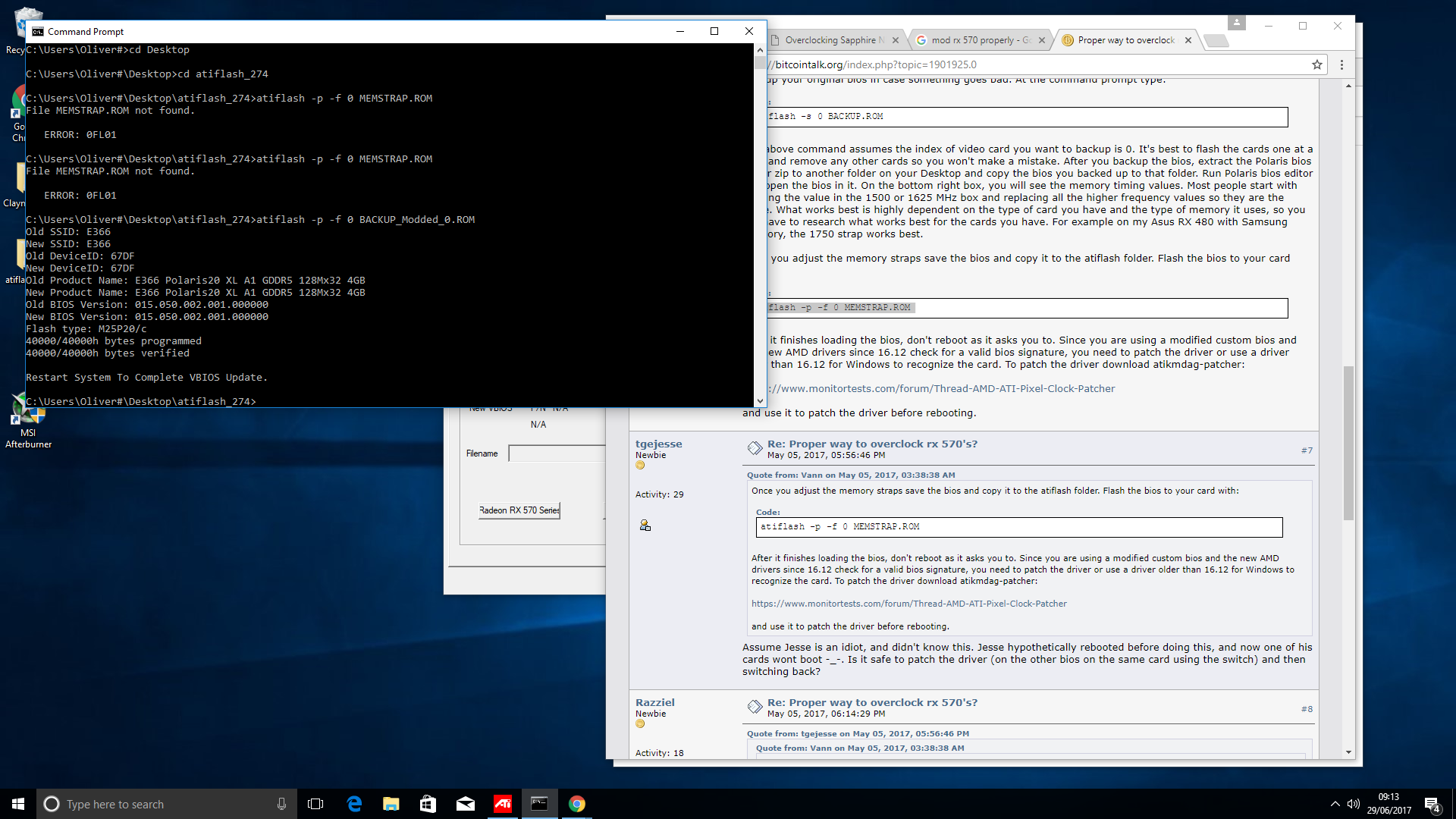This screenshot has height=819, width=1456.
Task: View tgejesse's profile icon under Activity
Action: point(645,525)
